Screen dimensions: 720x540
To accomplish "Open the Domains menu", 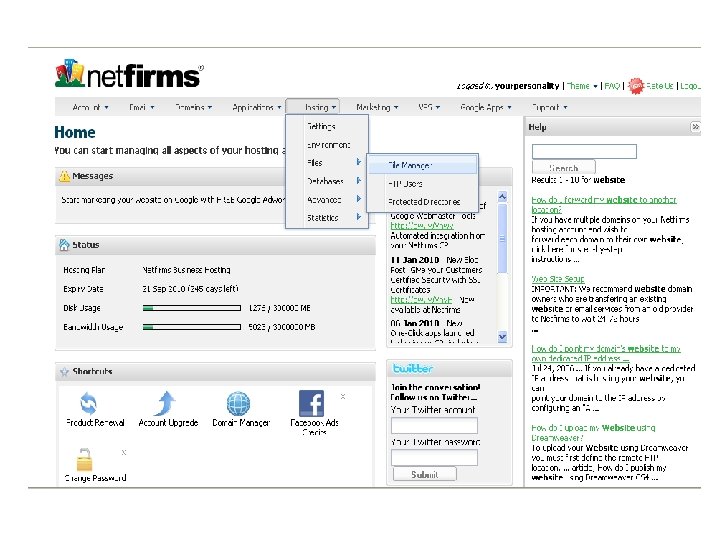I will (x=193, y=107).
